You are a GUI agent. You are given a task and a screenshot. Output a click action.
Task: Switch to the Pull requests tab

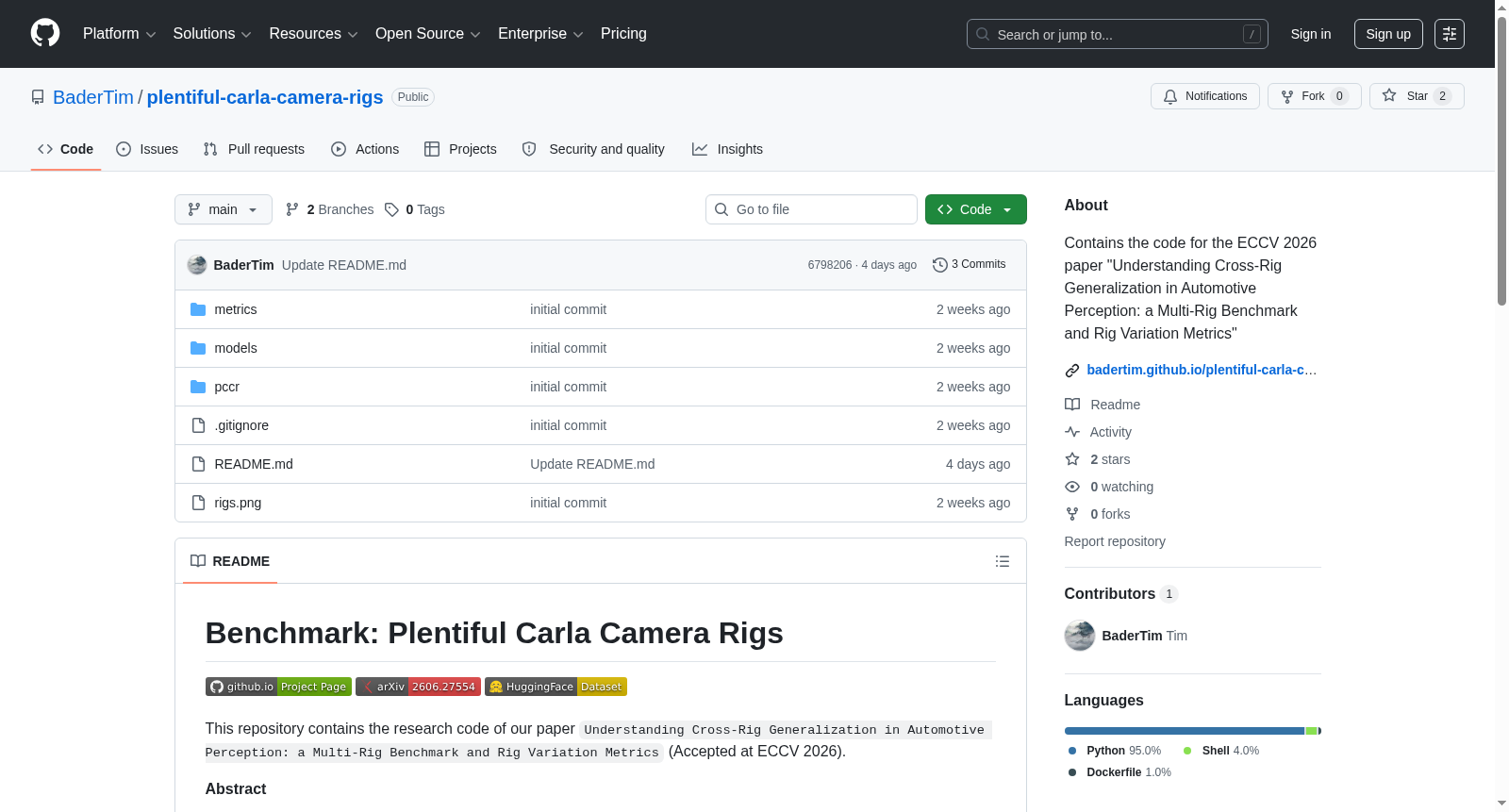pyautogui.click(x=254, y=149)
